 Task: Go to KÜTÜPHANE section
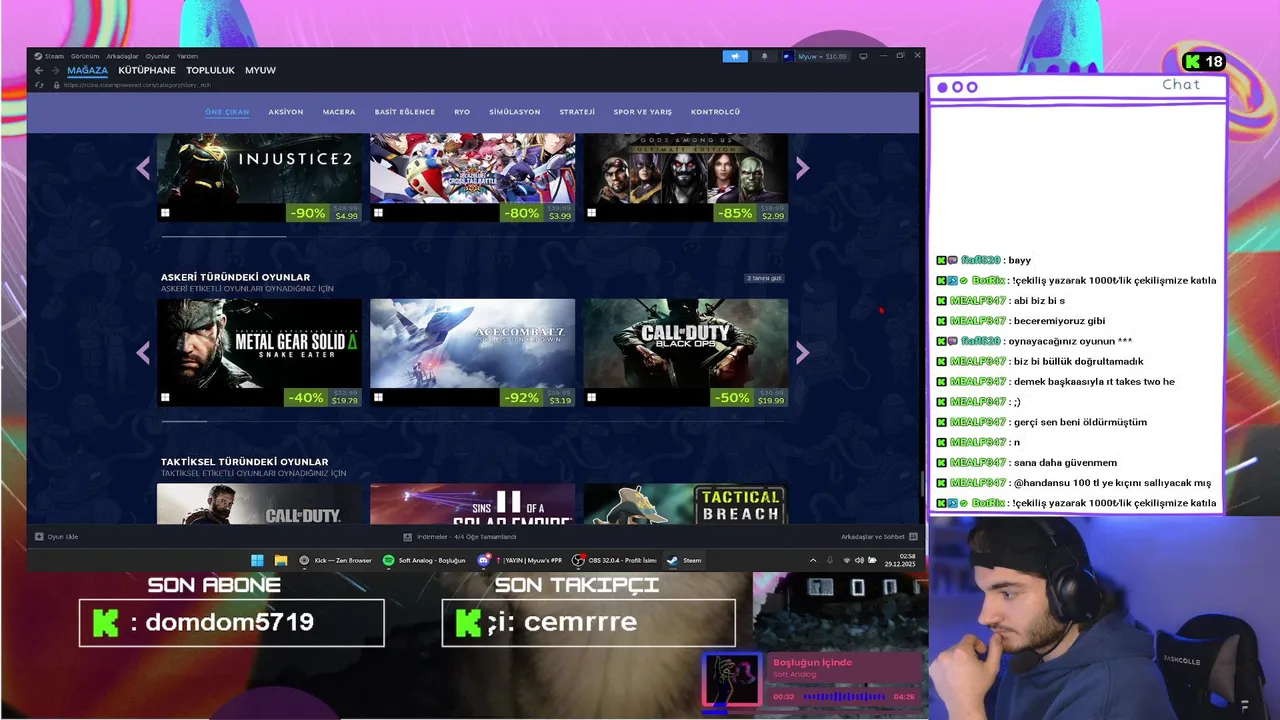click(x=147, y=70)
